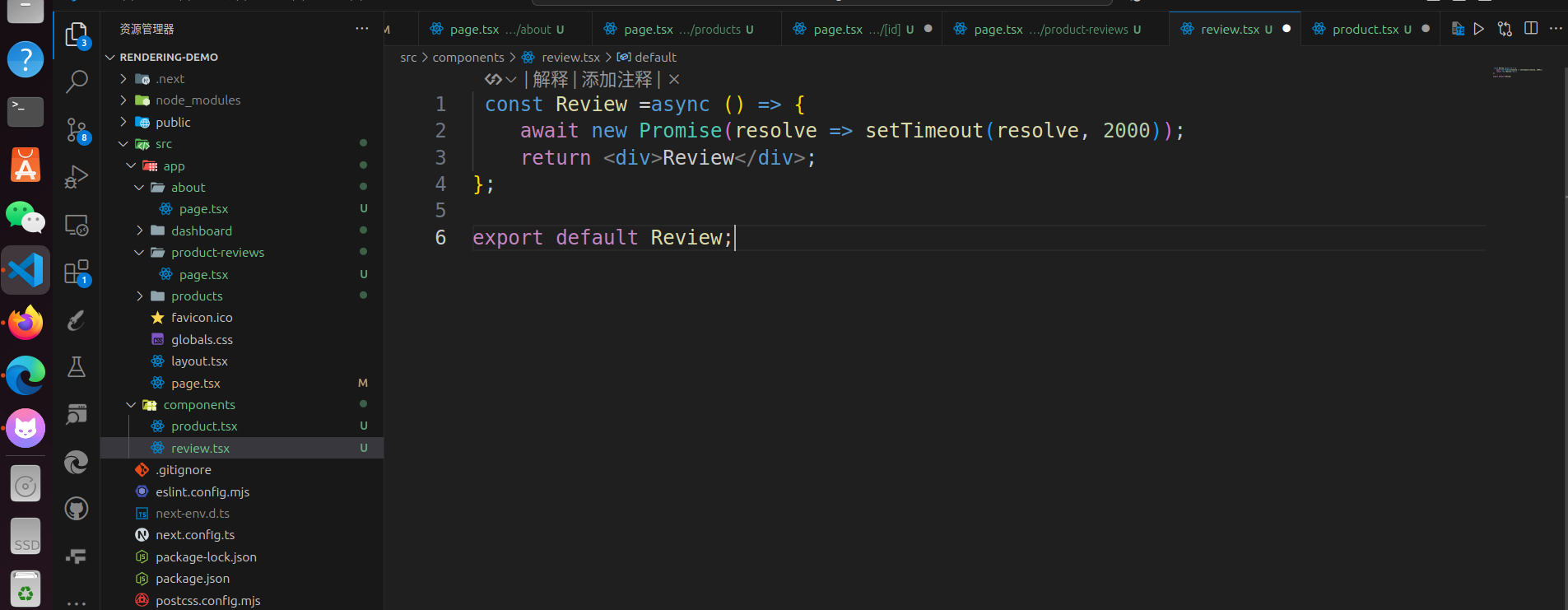Image resolution: width=1568 pixels, height=610 pixels.
Task: Switch to the product.tsx editor tab
Action: click(x=1365, y=30)
